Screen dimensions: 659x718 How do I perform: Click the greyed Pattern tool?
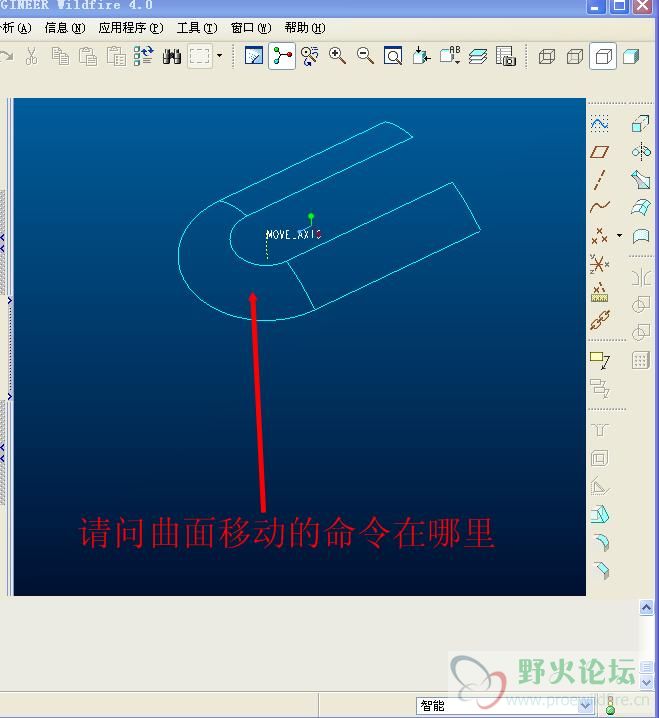641,360
